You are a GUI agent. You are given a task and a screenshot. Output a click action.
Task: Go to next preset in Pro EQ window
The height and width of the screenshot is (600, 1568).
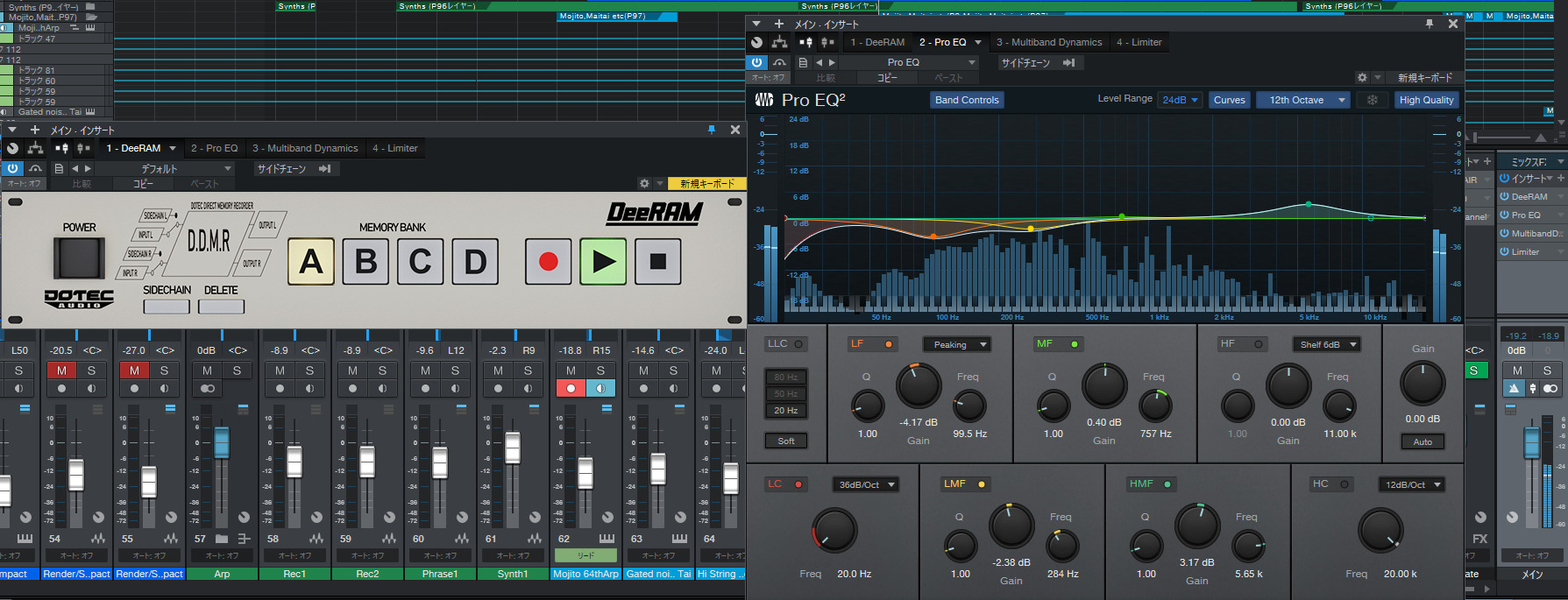(832, 62)
